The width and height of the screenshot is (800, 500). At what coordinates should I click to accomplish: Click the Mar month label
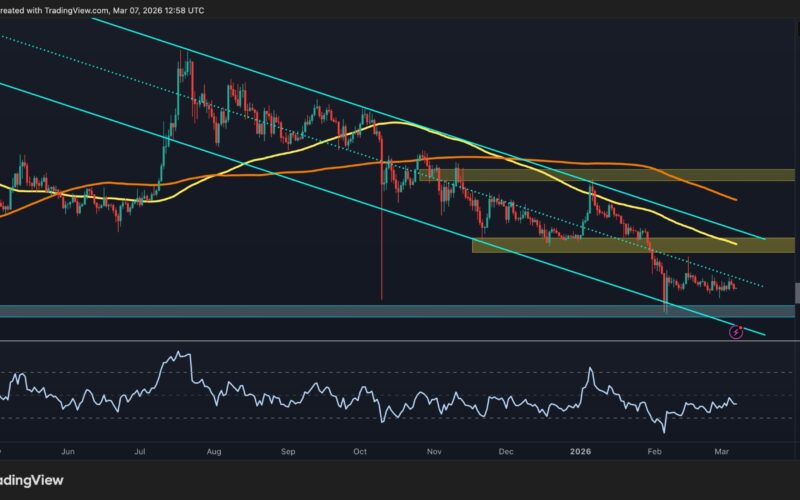click(723, 451)
